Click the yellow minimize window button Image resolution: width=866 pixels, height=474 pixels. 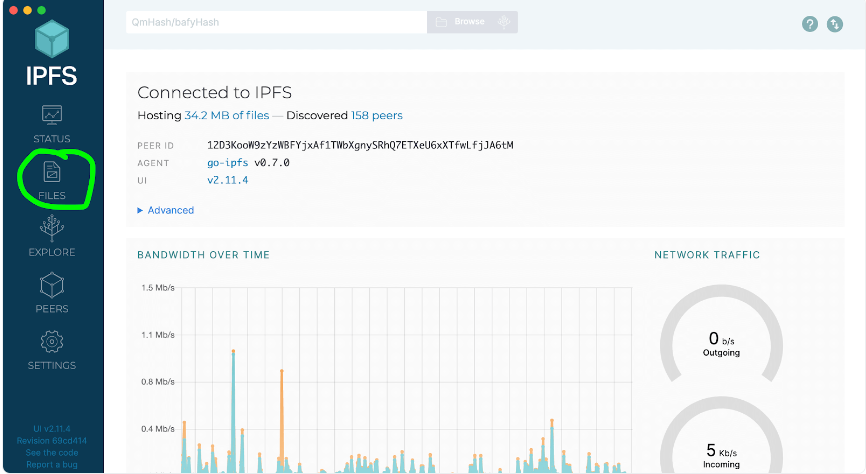point(27,10)
